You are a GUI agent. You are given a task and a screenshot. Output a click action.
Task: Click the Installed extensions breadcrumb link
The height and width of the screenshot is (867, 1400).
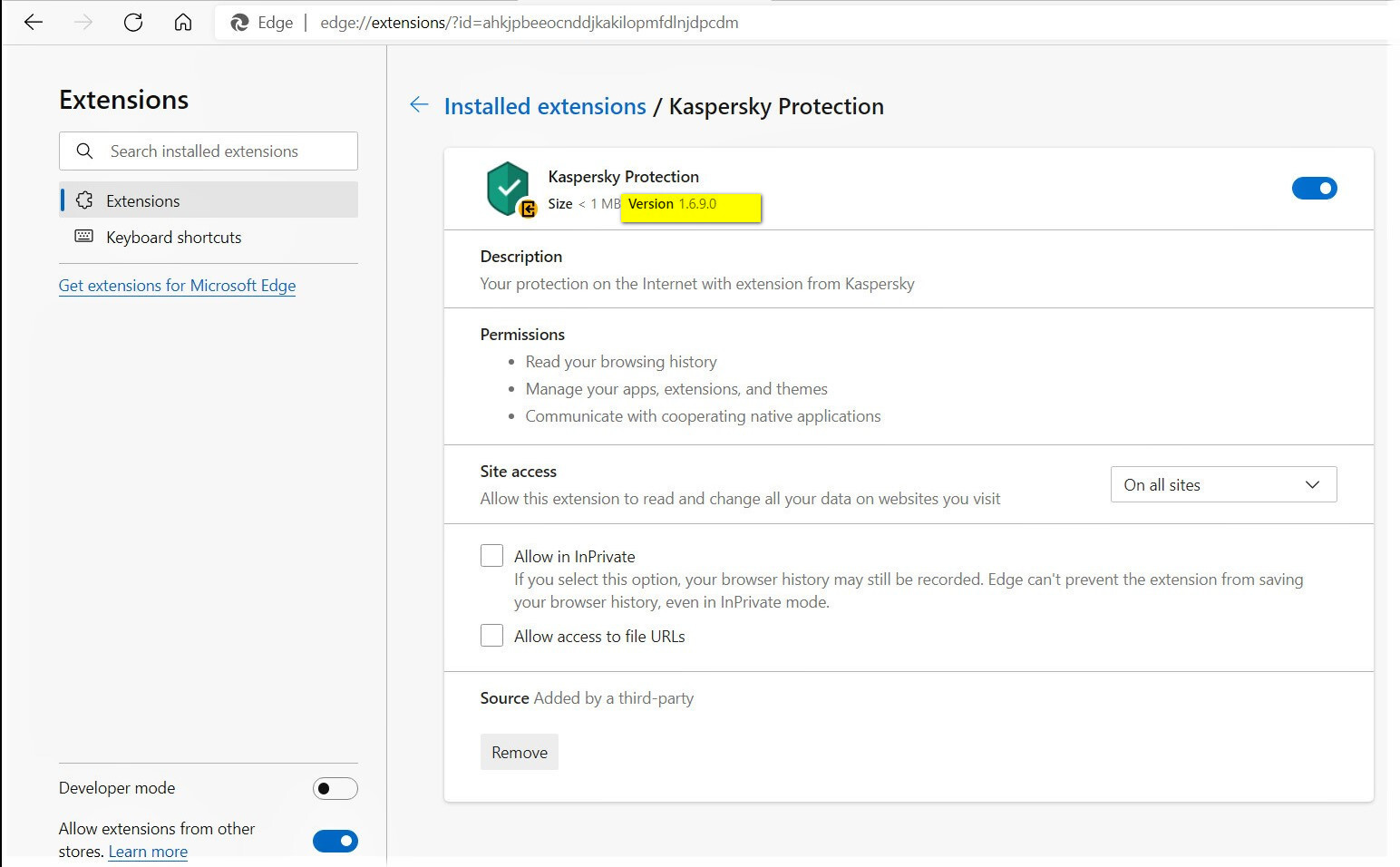[x=545, y=106]
